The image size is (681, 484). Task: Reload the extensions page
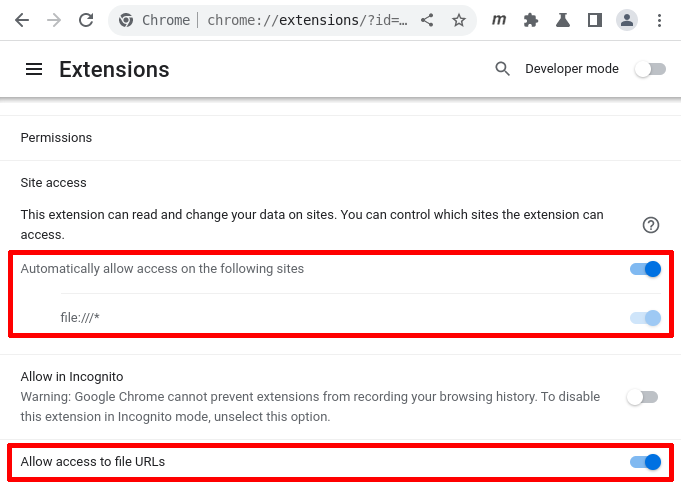[x=86, y=20]
